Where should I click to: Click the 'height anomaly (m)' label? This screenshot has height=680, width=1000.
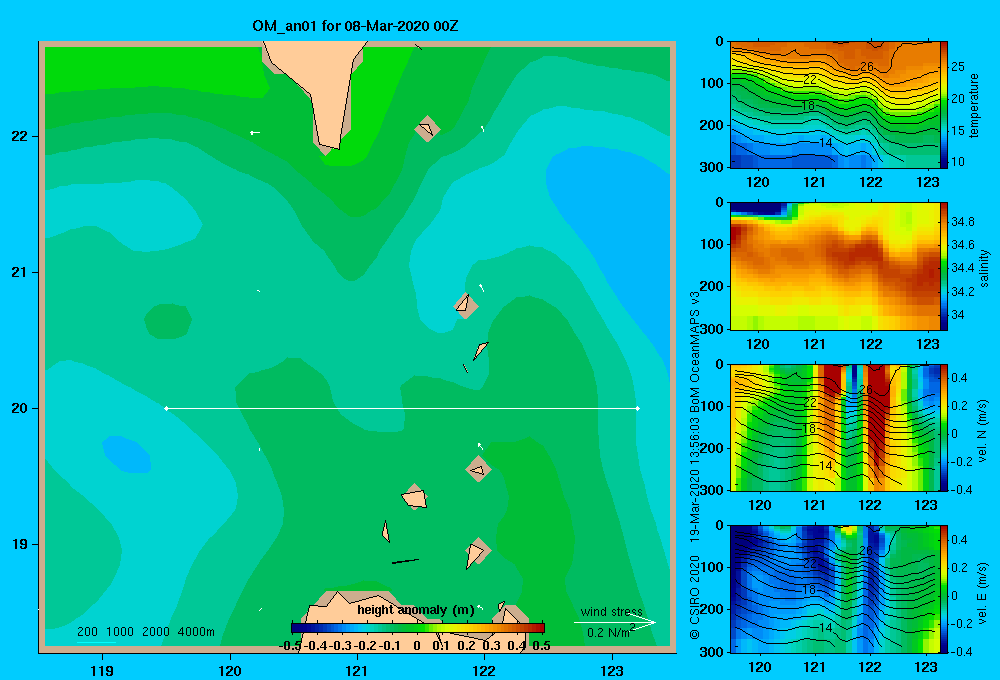416,610
